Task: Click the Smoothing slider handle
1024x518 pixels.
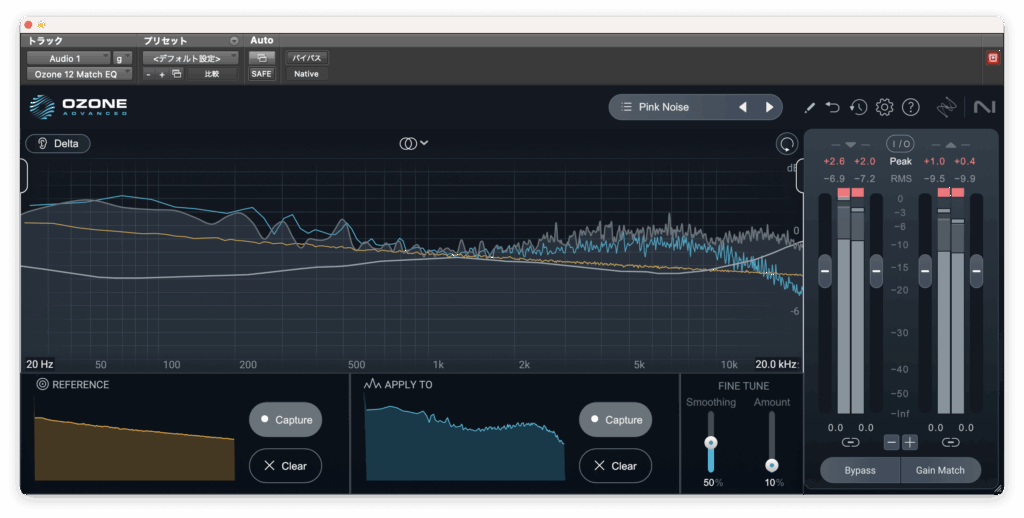Action: coord(711,442)
